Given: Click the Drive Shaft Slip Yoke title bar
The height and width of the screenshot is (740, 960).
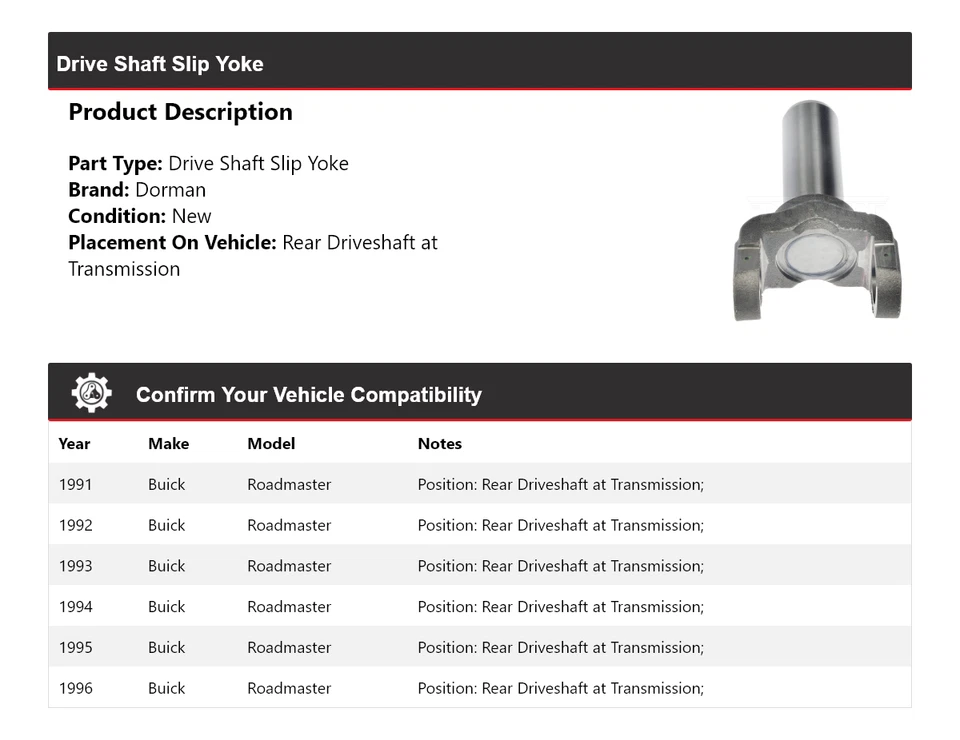Looking at the screenshot, I should point(160,64).
